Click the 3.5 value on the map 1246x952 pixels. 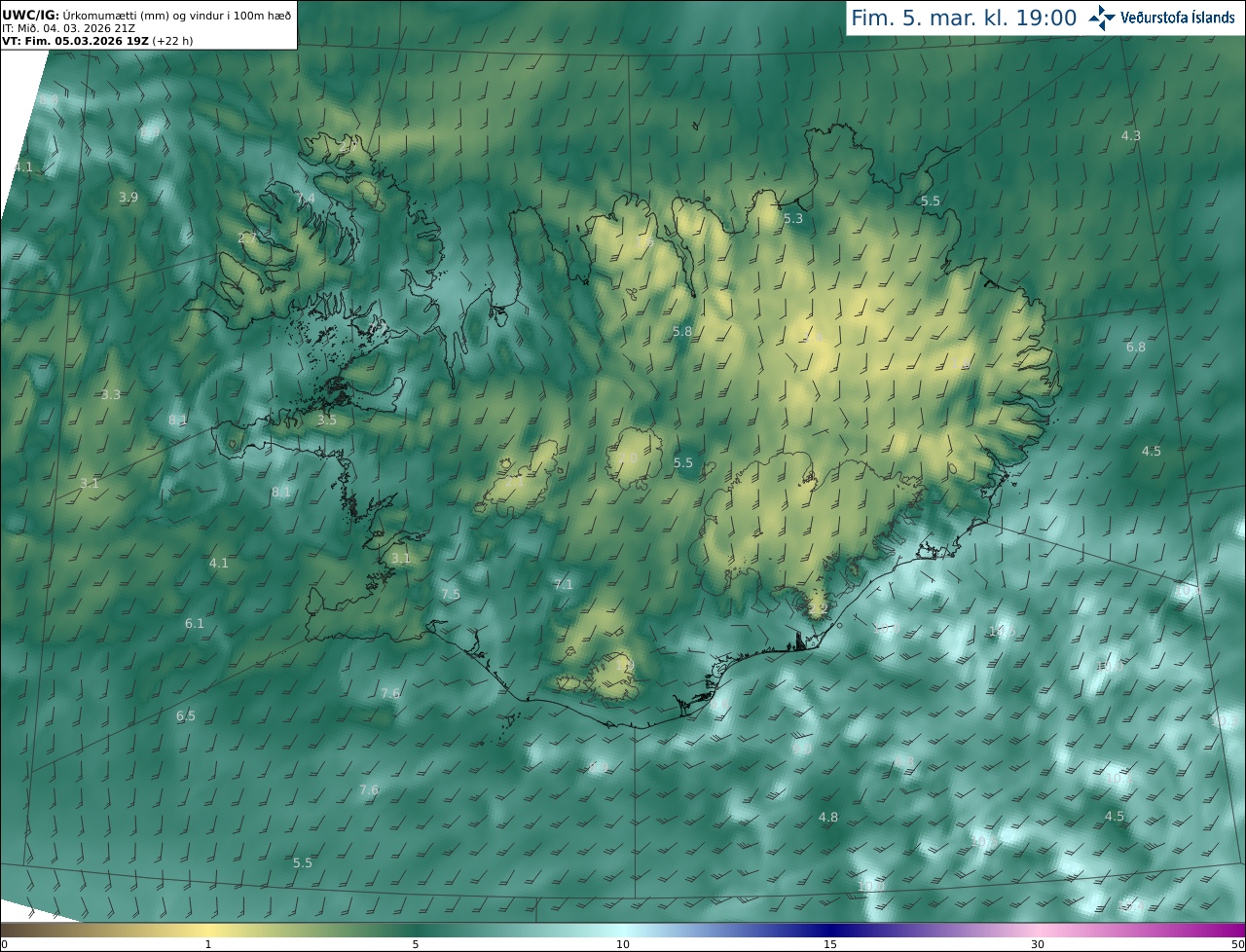tap(327, 421)
